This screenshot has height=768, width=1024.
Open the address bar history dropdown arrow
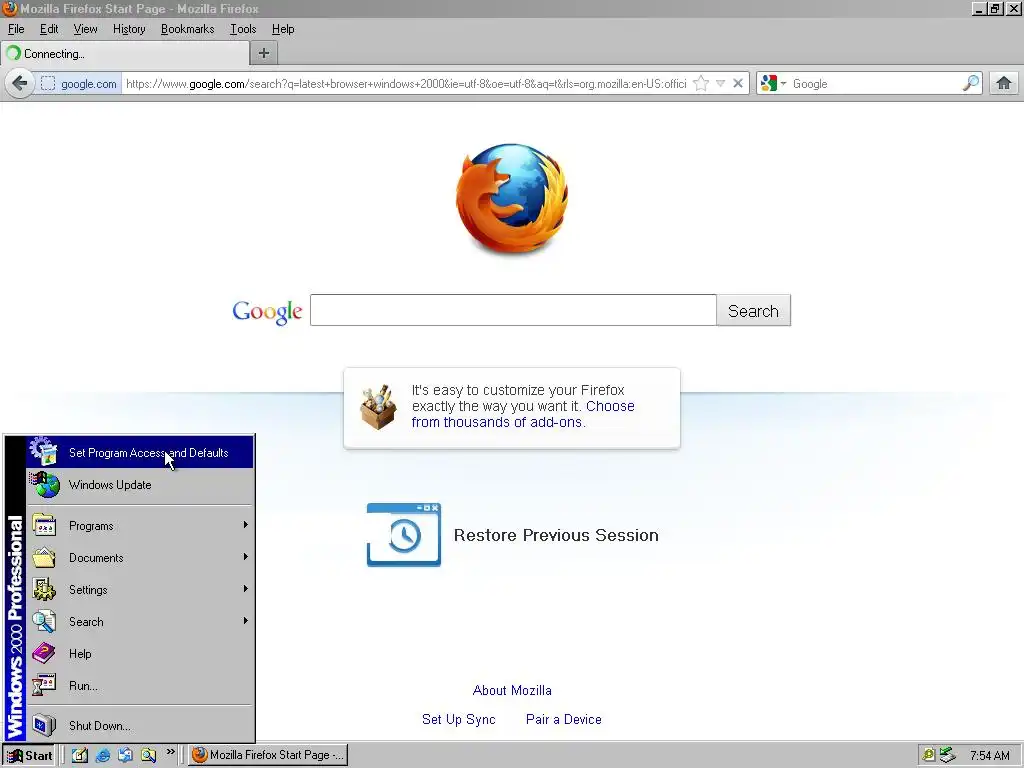tap(720, 84)
